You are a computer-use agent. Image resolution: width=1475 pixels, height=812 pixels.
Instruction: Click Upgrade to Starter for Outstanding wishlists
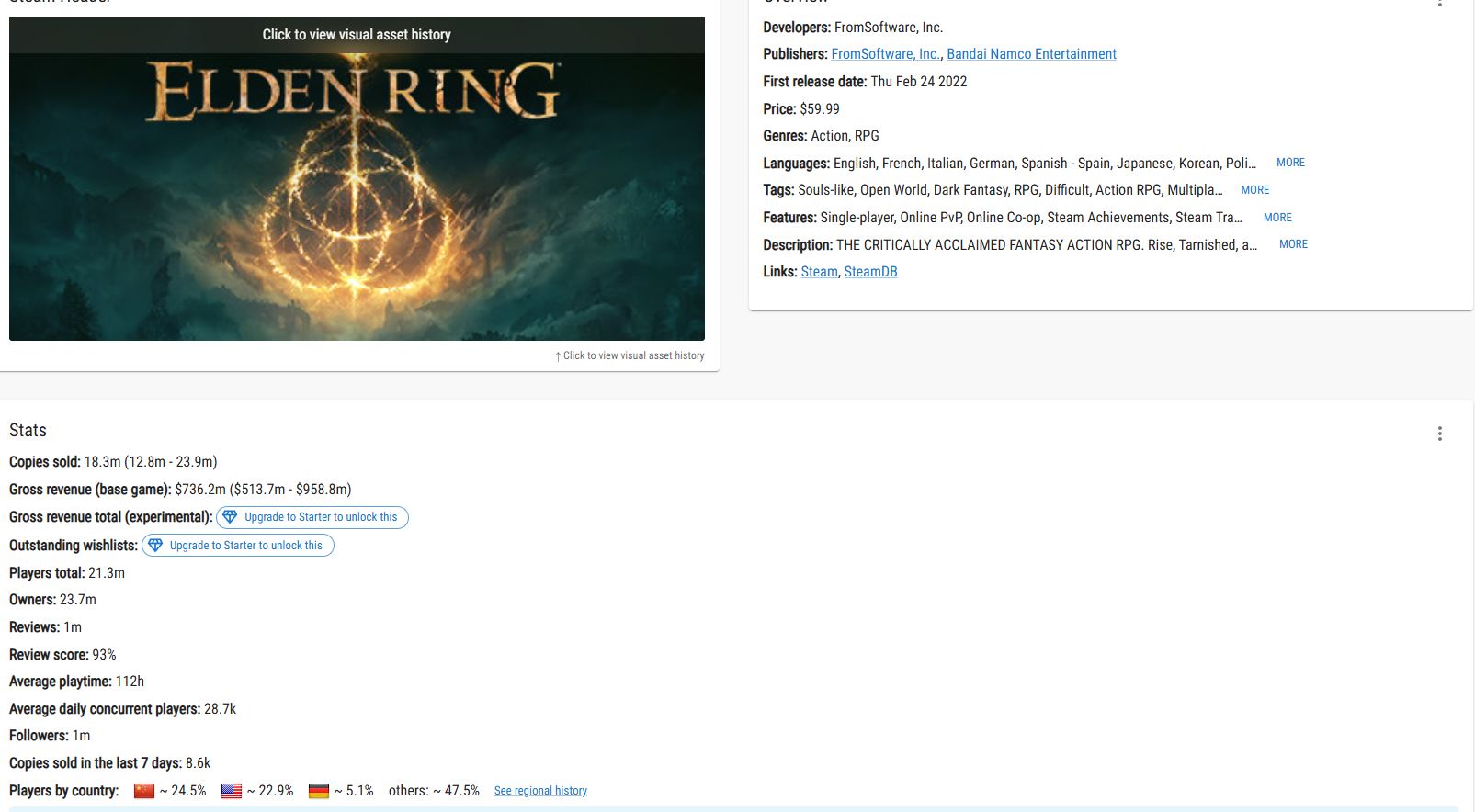[x=238, y=546]
